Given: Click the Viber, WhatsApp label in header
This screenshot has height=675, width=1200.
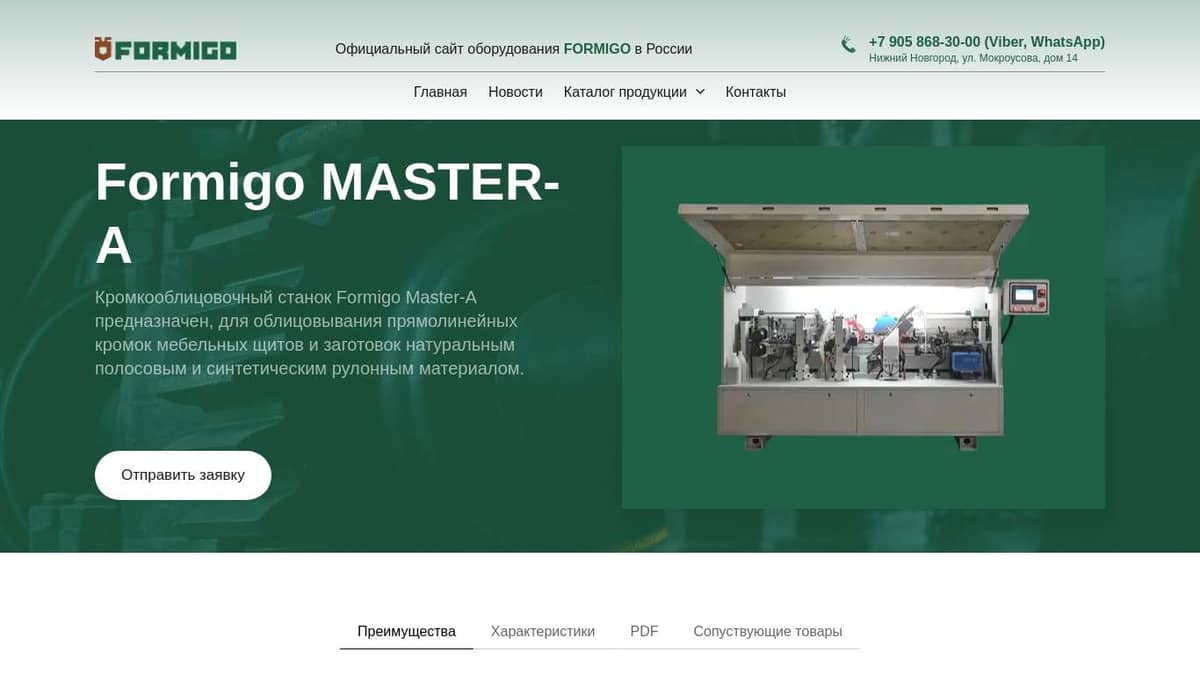Looking at the screenshot, I should tap(1044, 42).
